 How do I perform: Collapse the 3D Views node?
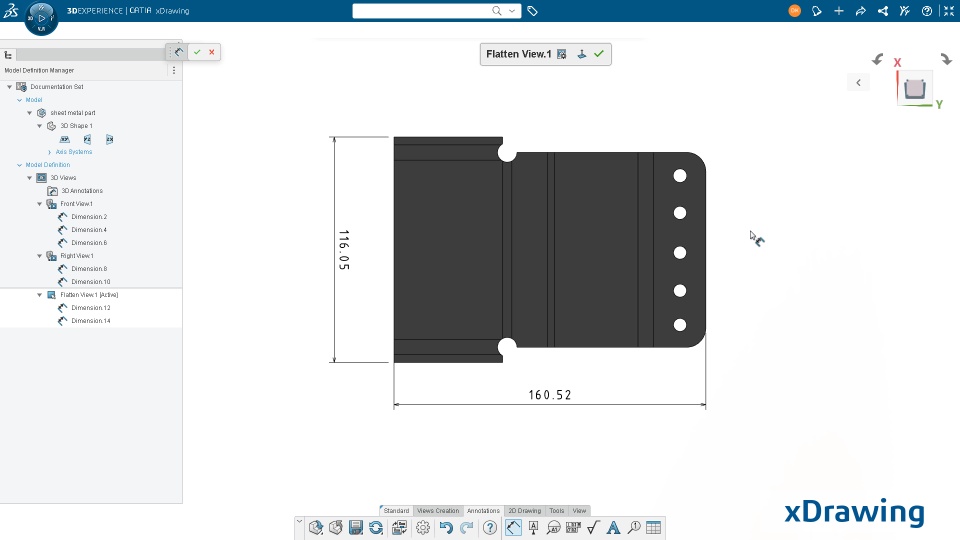coord(29,178)
